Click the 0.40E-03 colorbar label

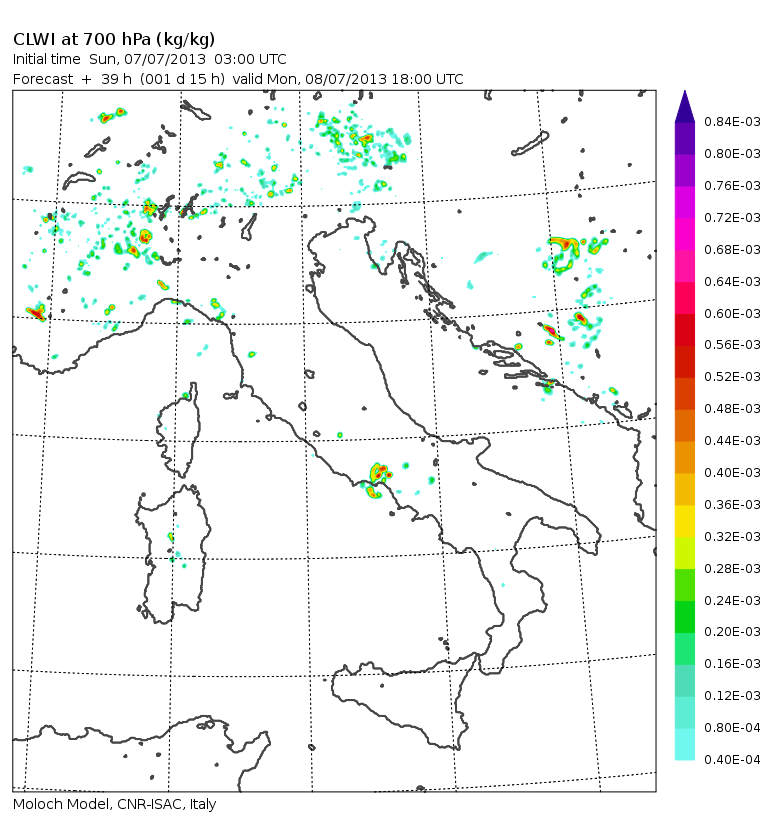(x=732, y=473)
